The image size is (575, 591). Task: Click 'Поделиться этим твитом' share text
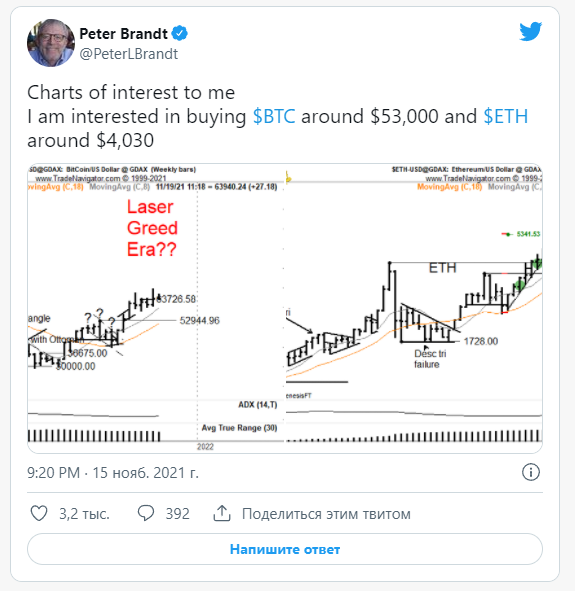(326, 514)
